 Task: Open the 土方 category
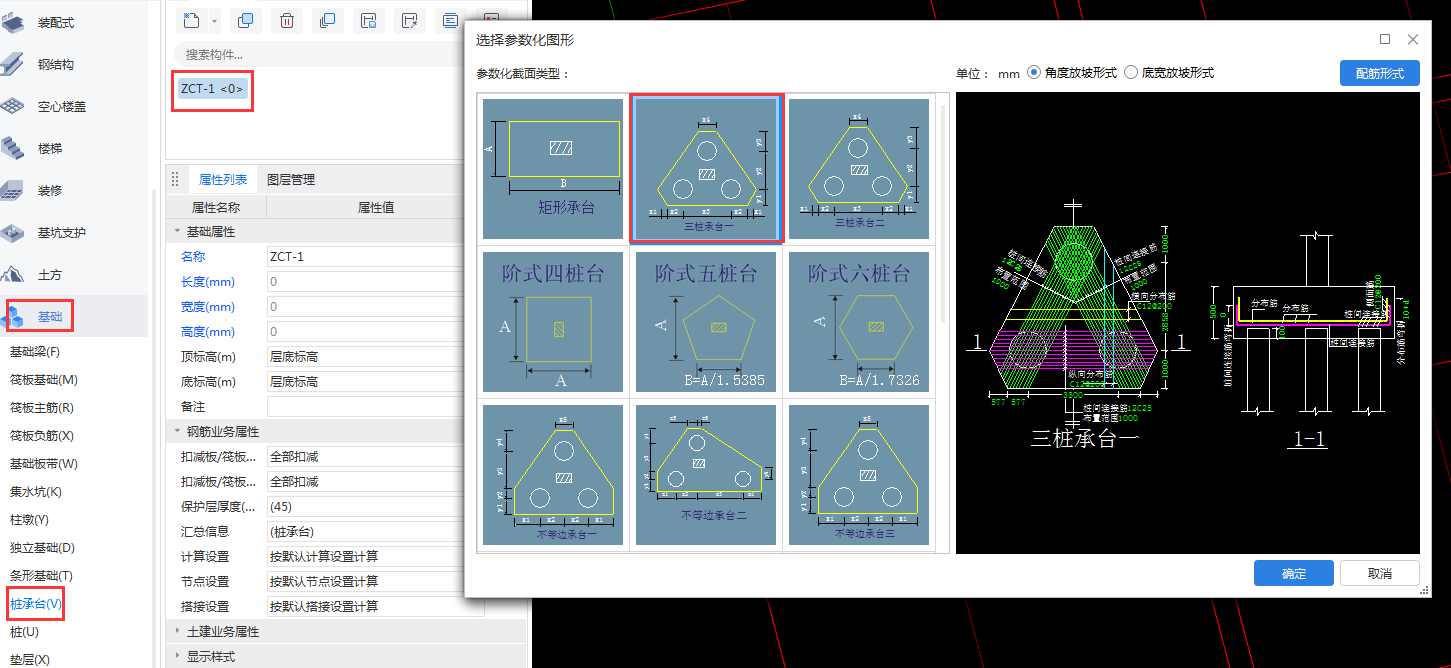pyautogui.click(x=50, y=274)
